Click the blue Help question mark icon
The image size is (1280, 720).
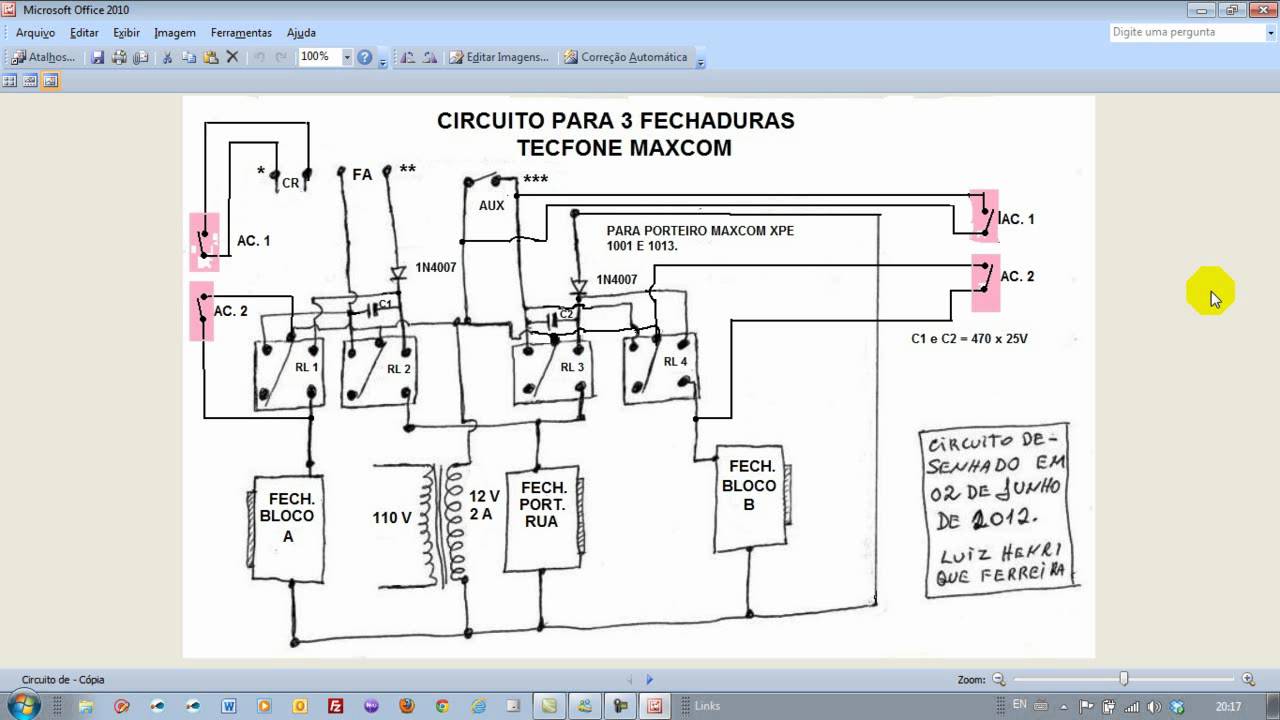(365, 57)
